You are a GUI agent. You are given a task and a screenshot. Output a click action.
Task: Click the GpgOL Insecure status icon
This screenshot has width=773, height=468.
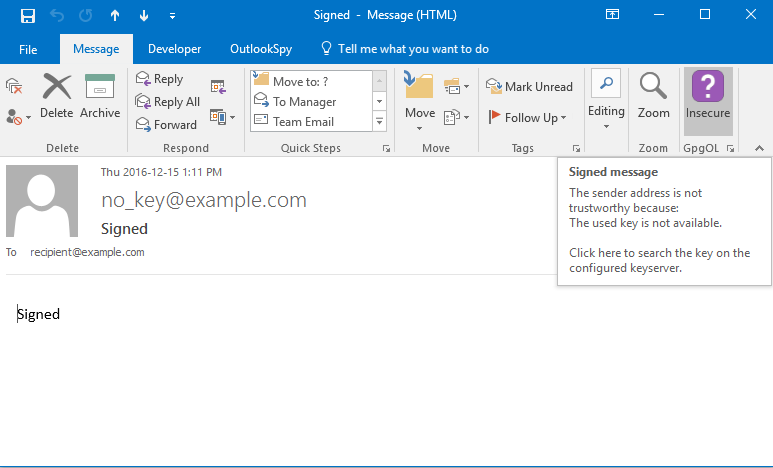(707, 95)
